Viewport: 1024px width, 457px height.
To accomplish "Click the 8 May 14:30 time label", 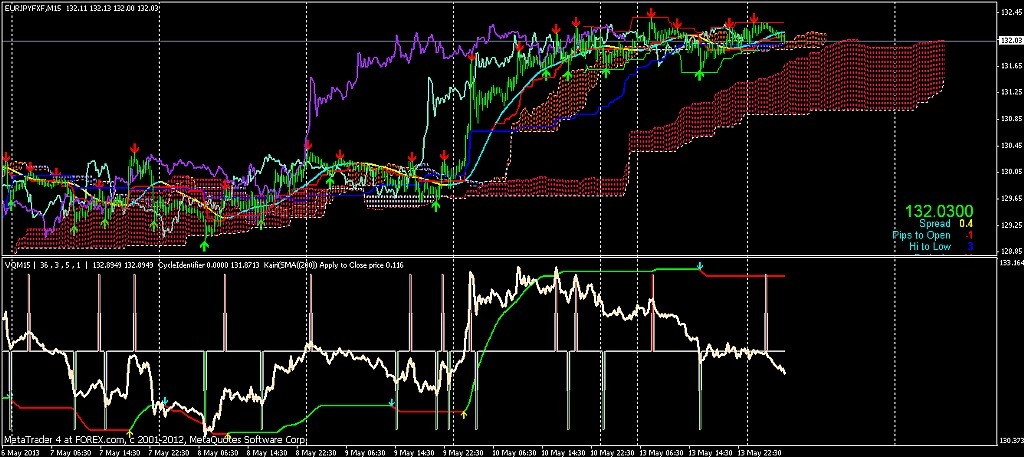I will point(268,452).
